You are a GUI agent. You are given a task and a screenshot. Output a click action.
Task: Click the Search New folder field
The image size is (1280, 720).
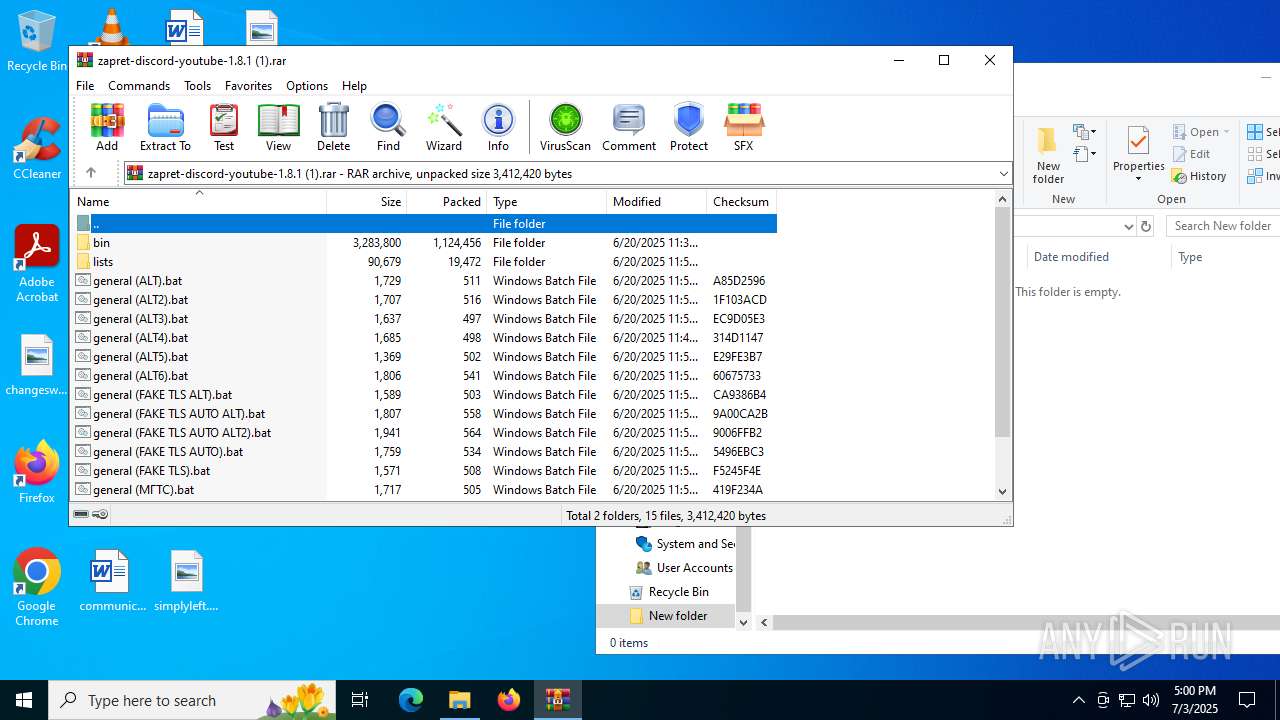click(x=1223, y=226)
